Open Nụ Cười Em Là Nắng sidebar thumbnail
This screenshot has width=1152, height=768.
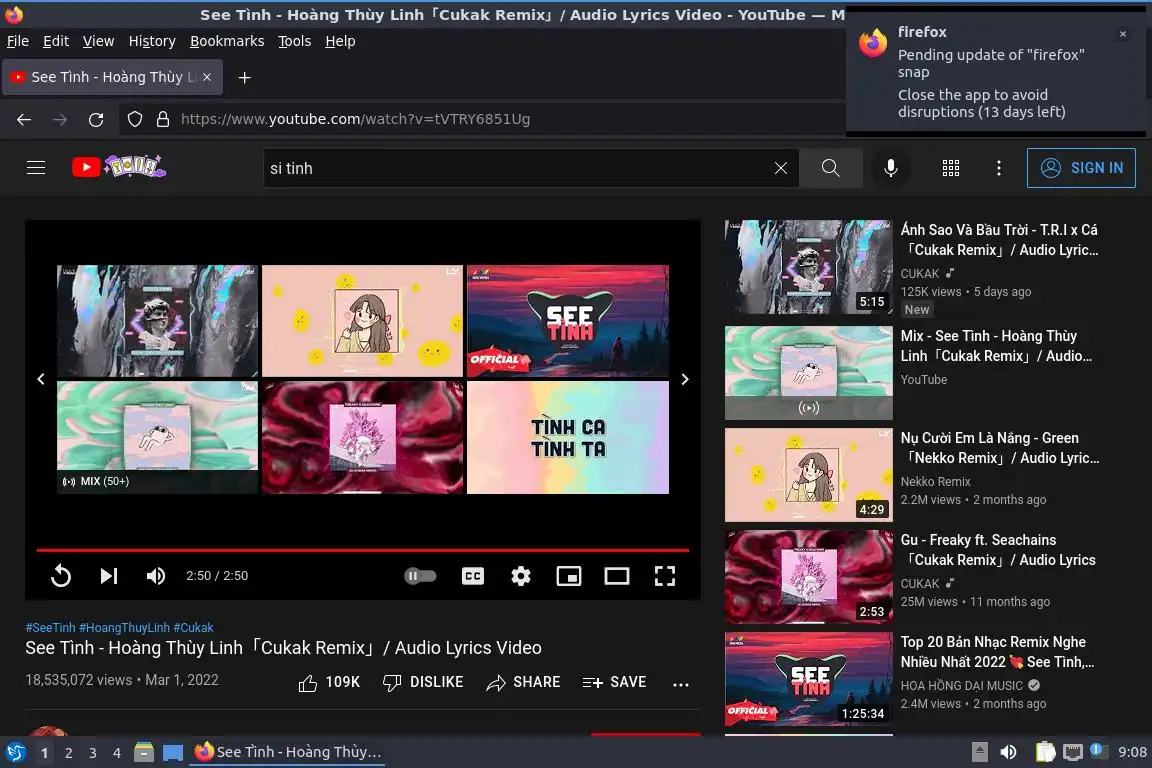coord(809,475)
